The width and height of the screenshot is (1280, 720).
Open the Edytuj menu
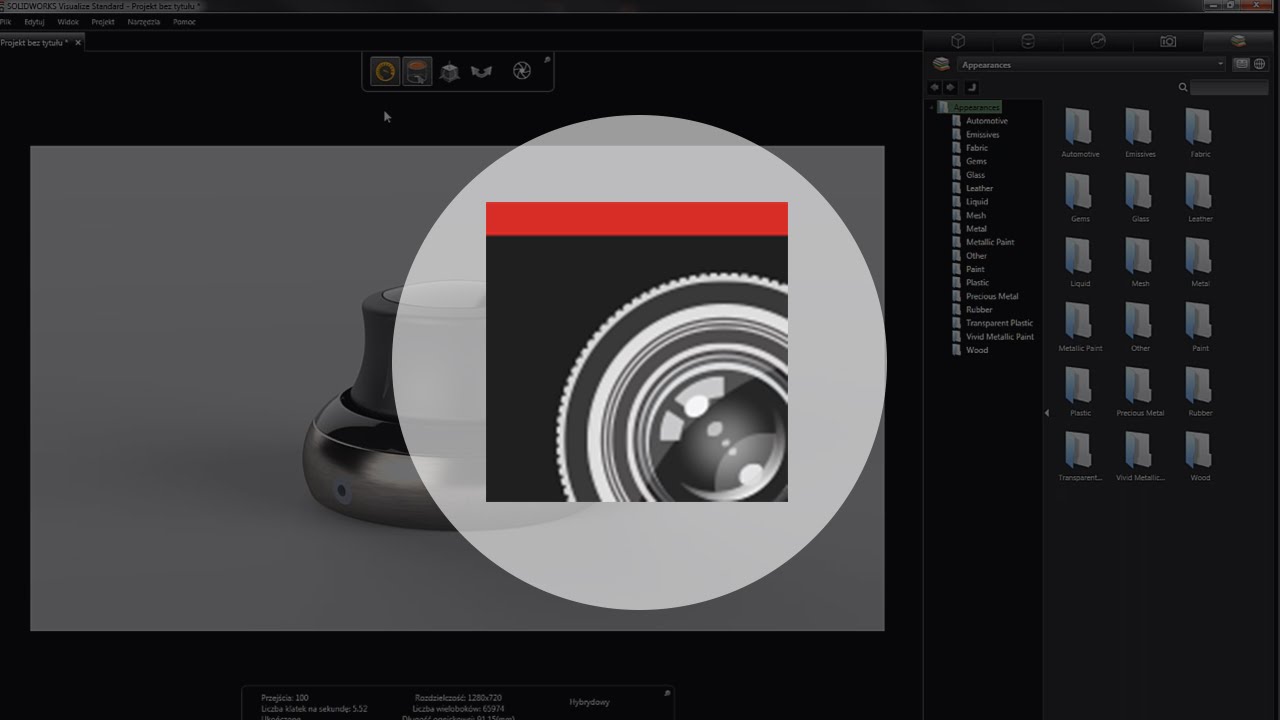[x=34, y=21]
